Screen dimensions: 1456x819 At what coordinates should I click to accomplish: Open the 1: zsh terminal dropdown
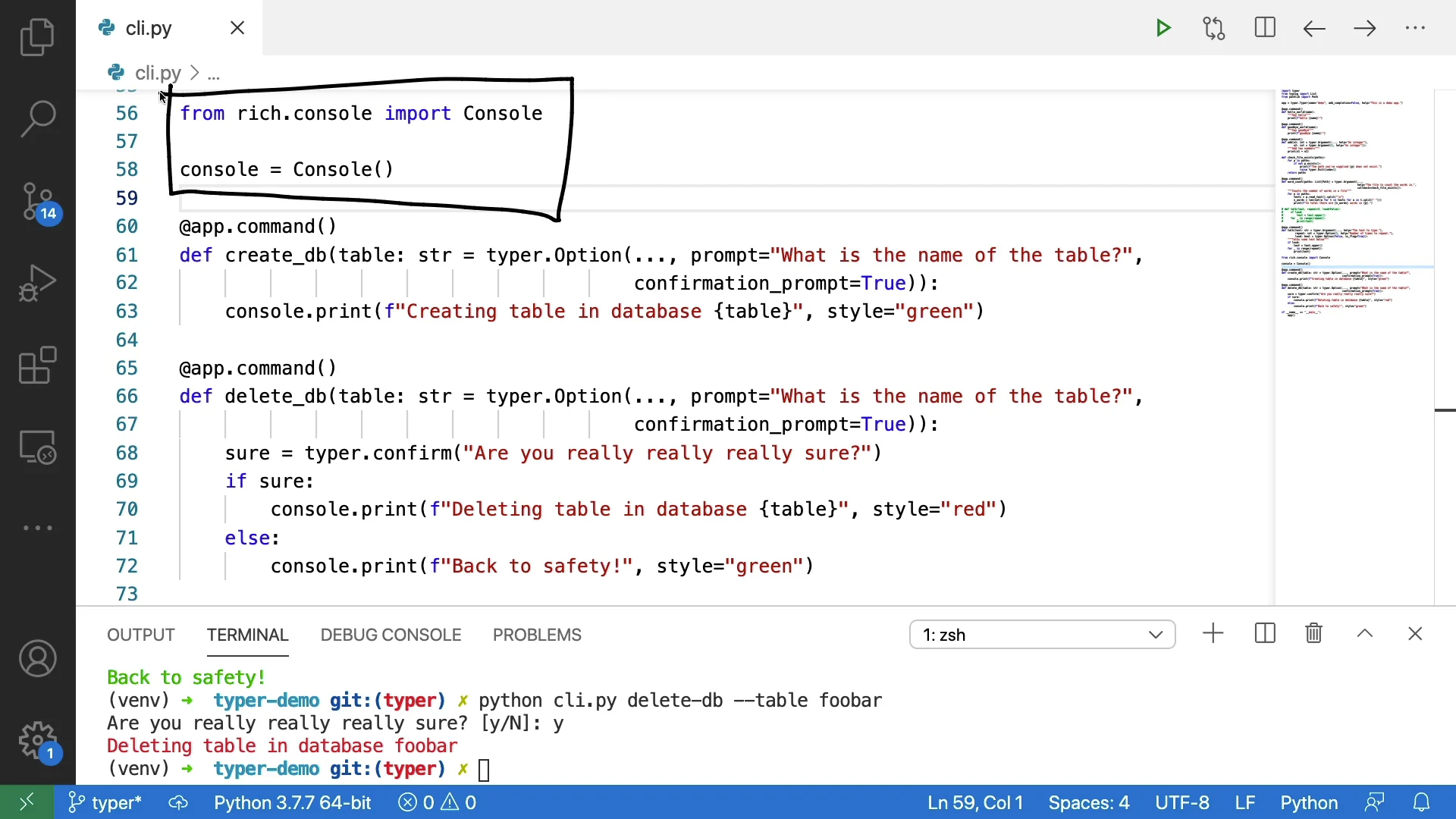[1042, 635]
